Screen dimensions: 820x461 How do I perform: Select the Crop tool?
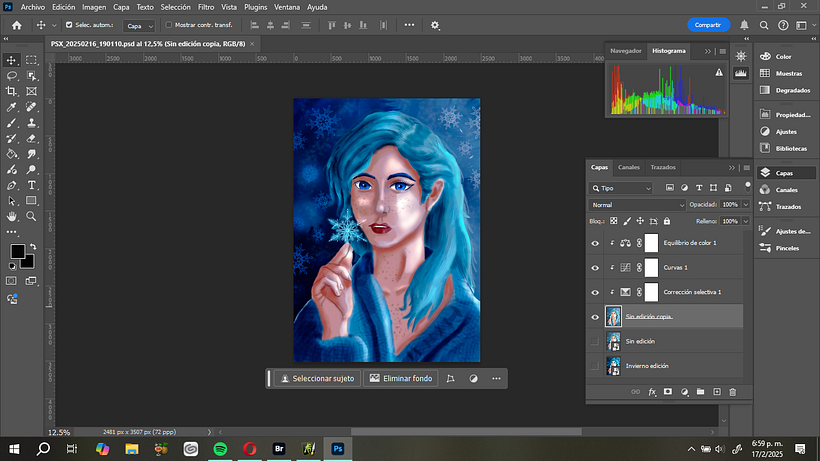[12, 91]
